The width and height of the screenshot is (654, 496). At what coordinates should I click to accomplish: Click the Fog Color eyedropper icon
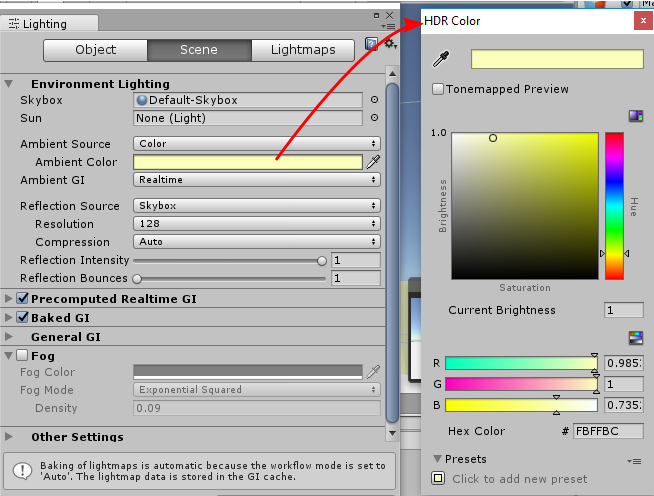click(x=373, y=372)
